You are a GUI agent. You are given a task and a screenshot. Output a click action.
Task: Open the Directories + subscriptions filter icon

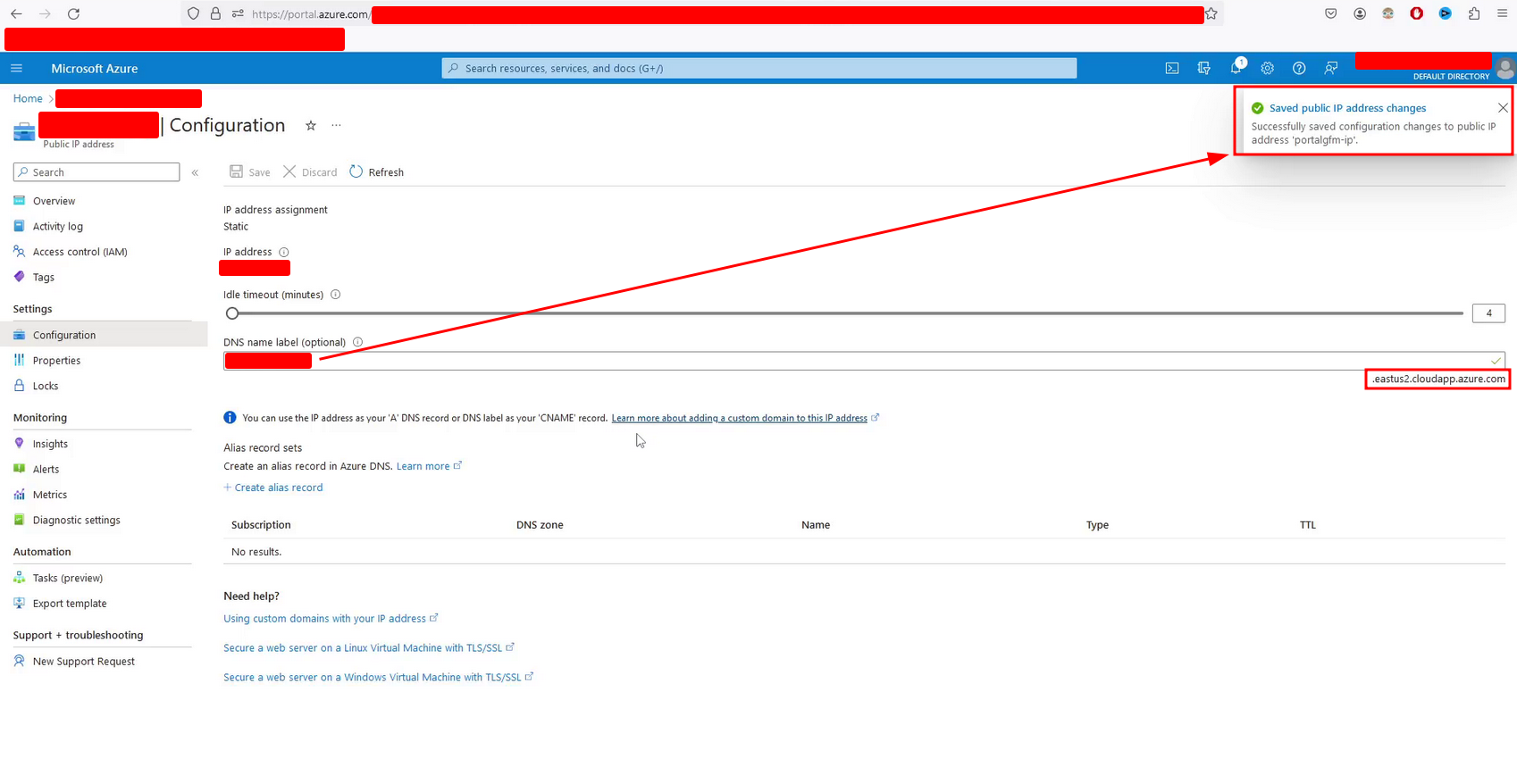click(1203, 68)
